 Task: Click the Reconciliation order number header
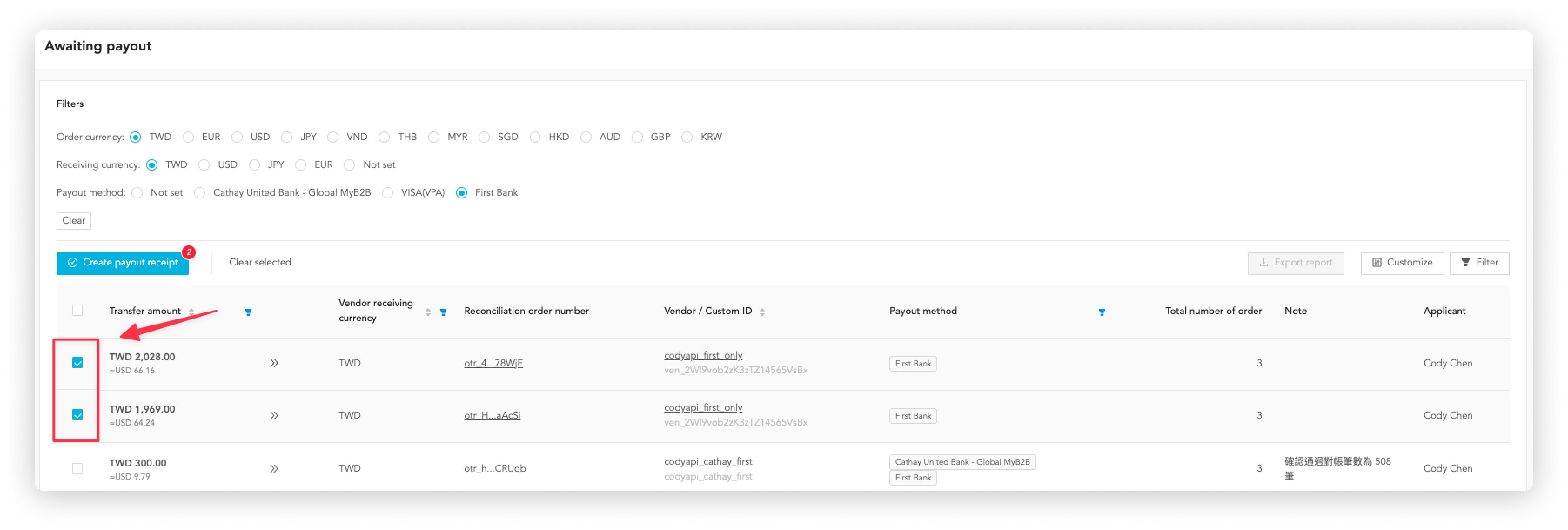coord(526,311)
